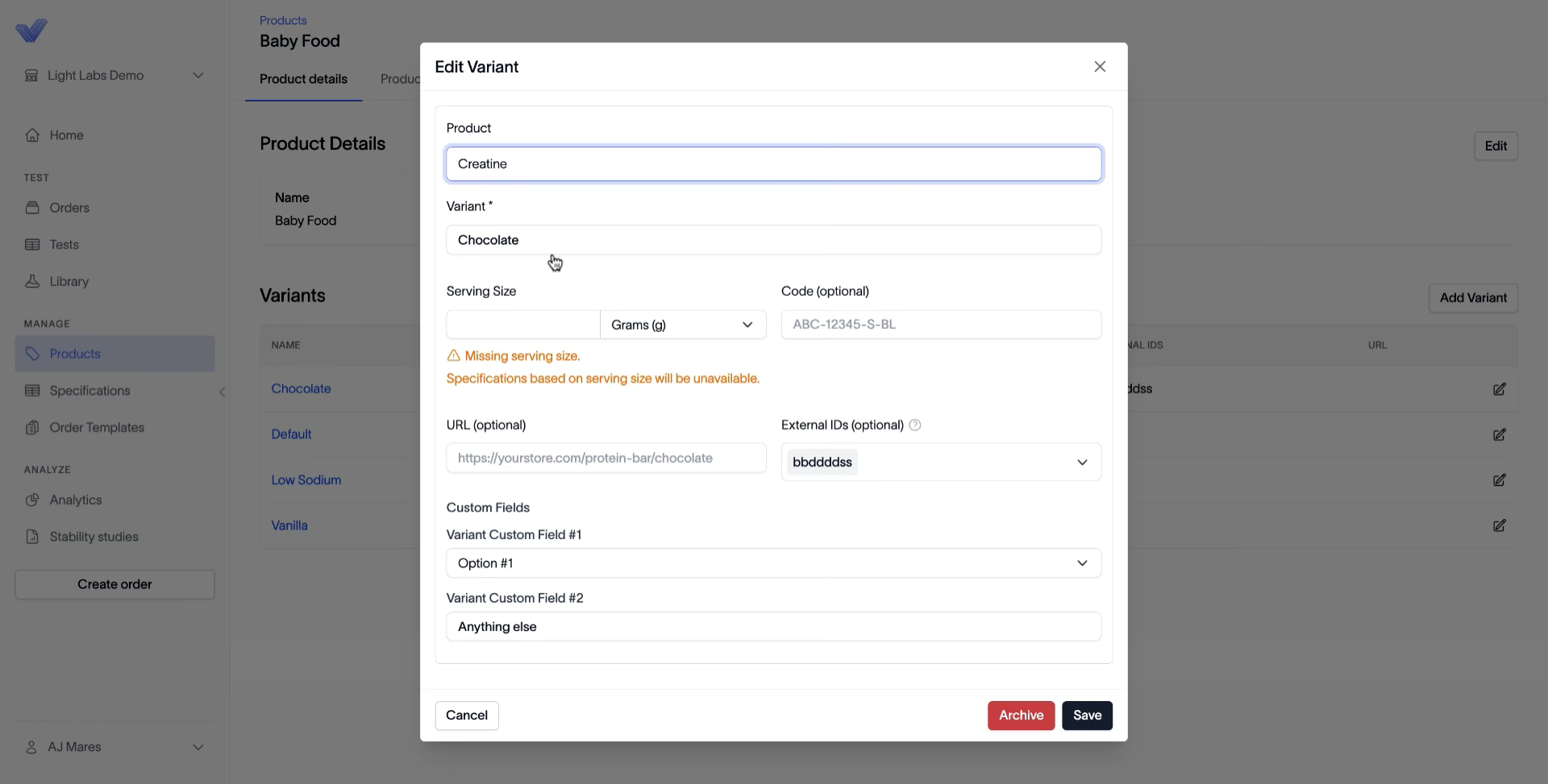This screenshot has height=784, width=1548.
Task: Click the help icon beside External IDs
Action: coord(915,425)
